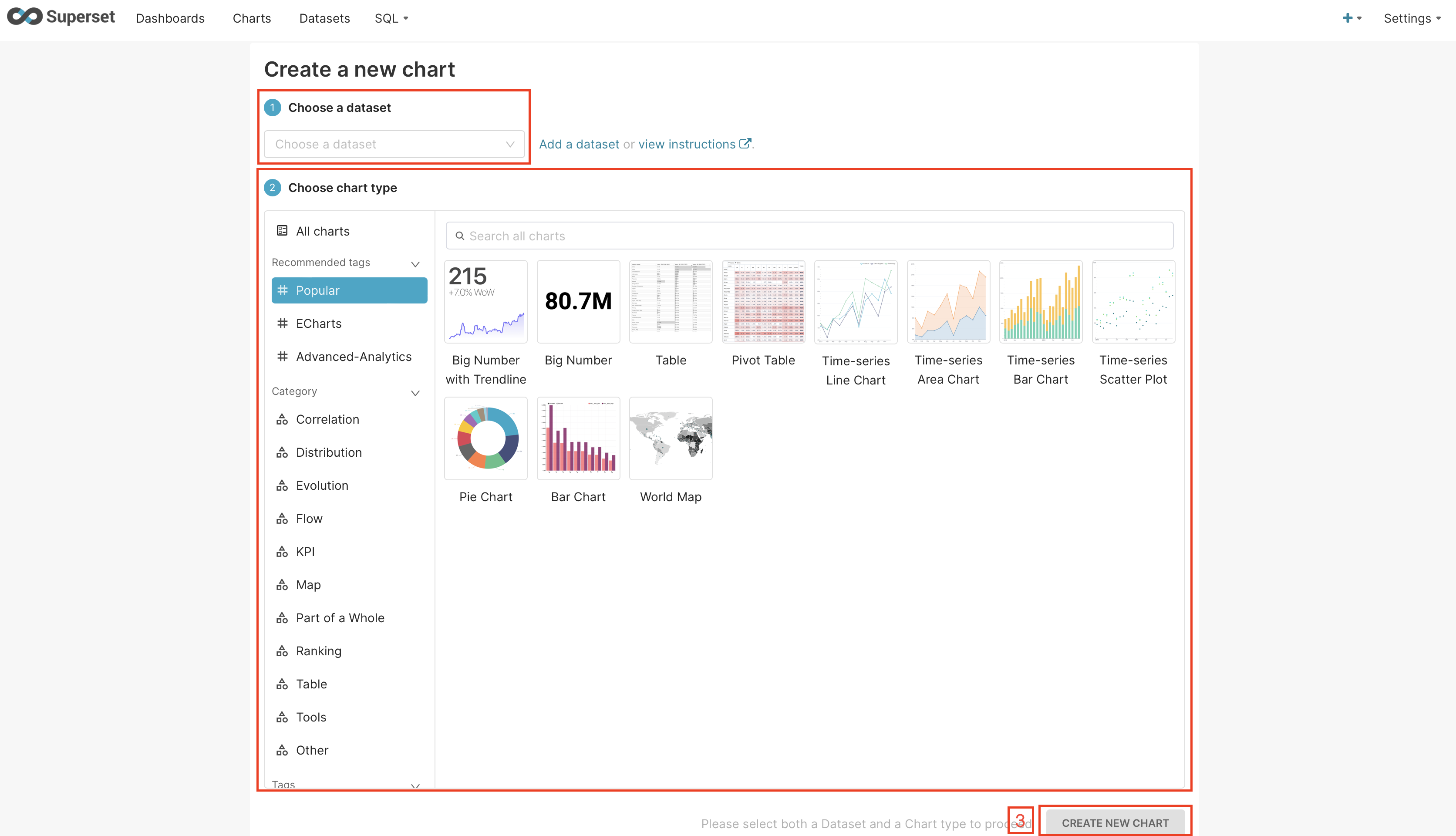Select the Table chart thumbnail

[x=671, y=302]
